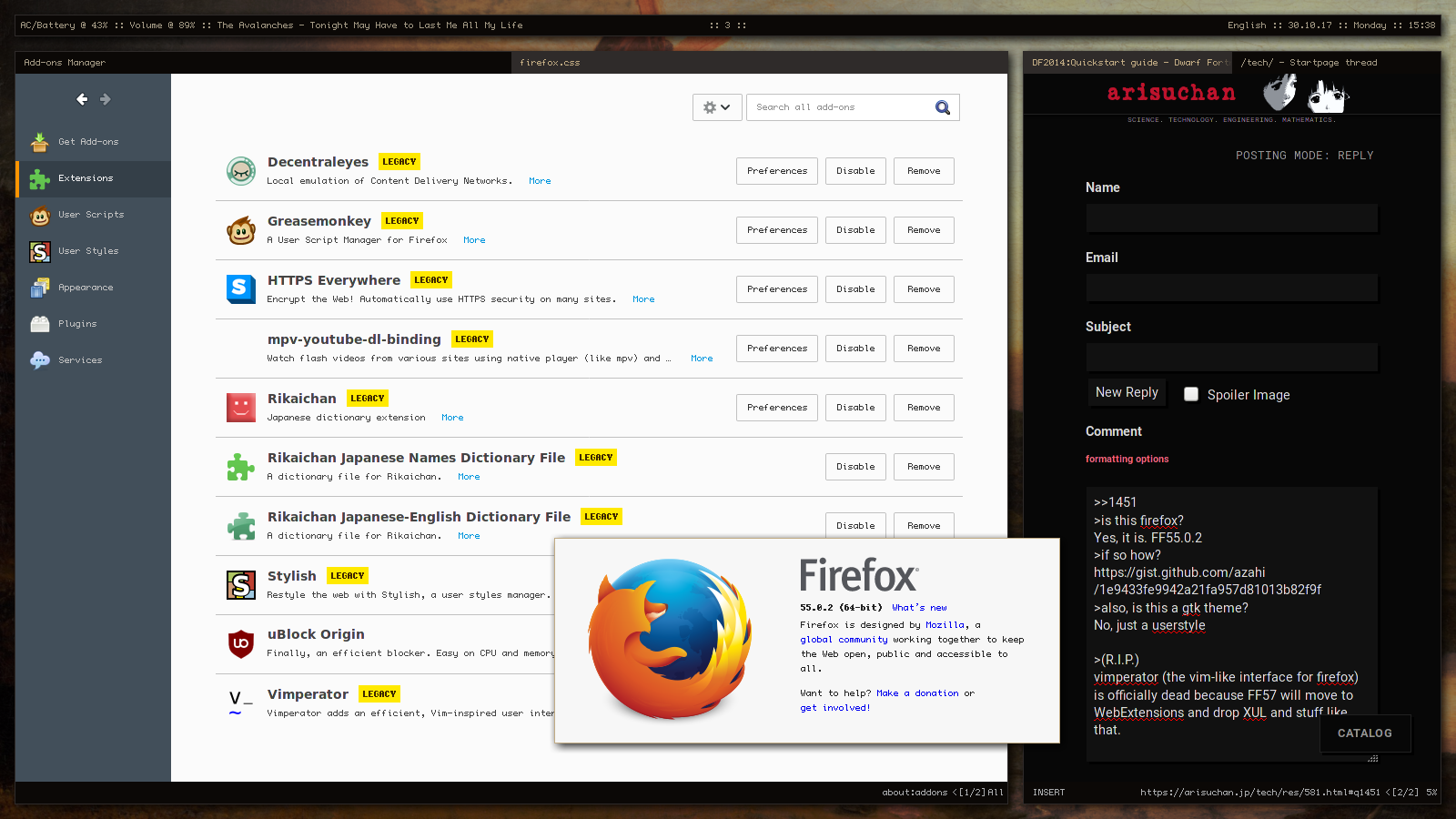1456x819 pixels.
Task: Toggle the Spoiler Image checkbox
Action: point(1191,394)
